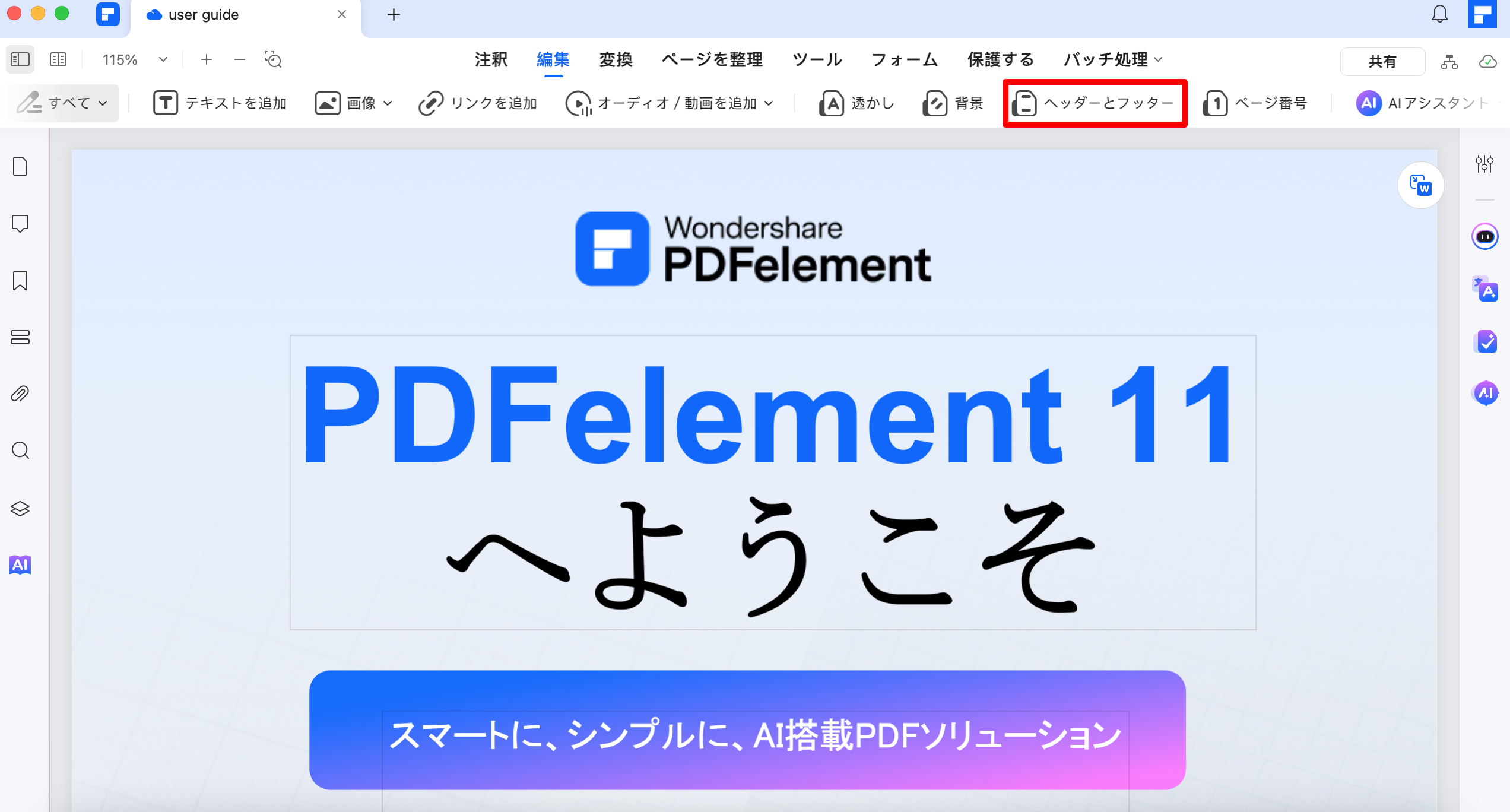Click the floating convert to Word button
This screenshot has height=812, width=1510.
tap(1421, 185)
